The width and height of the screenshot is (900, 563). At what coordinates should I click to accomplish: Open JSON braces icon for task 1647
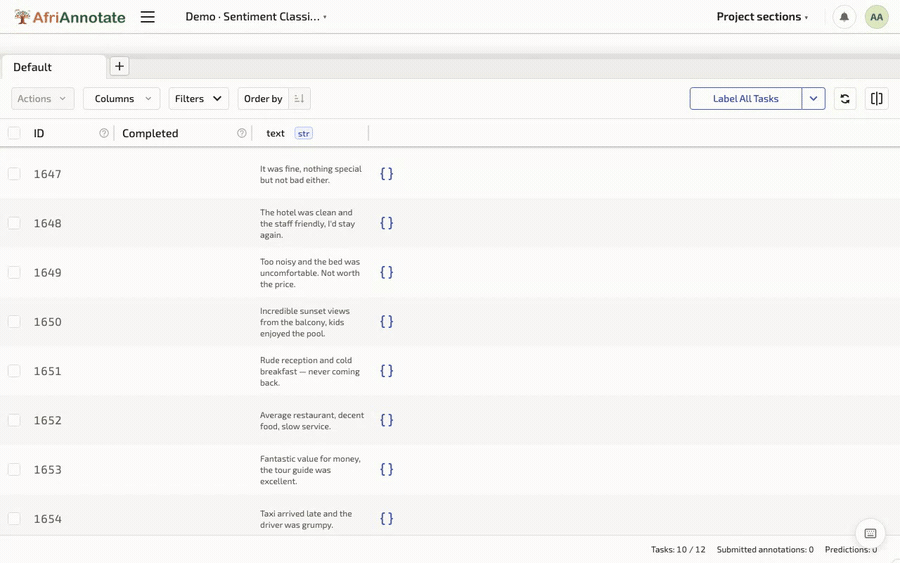pos(386,173)
